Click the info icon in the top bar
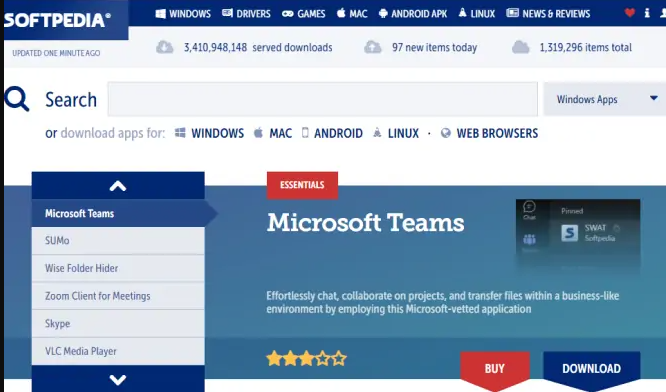The image size is (666, 392). [647, 13]
